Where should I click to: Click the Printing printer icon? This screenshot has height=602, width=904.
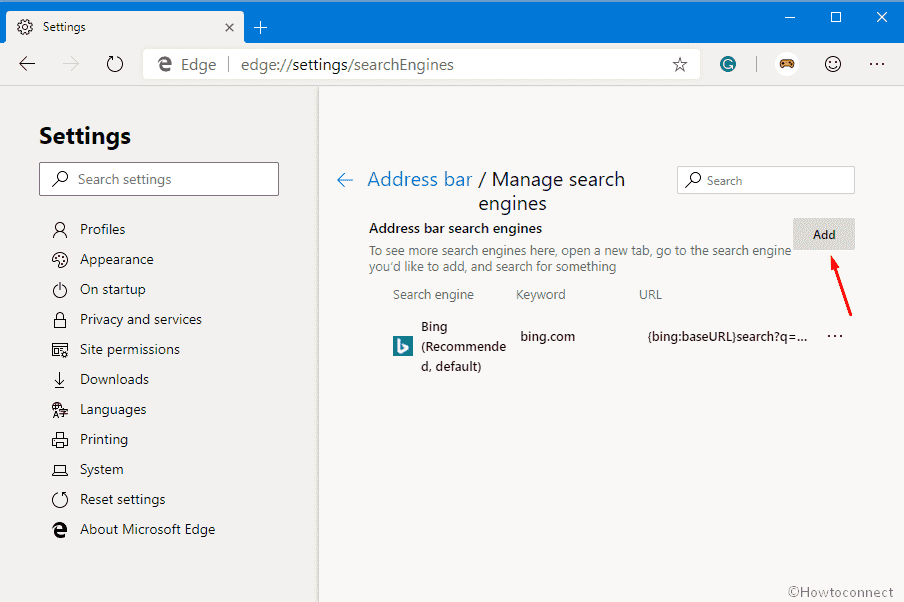(60, 439)
